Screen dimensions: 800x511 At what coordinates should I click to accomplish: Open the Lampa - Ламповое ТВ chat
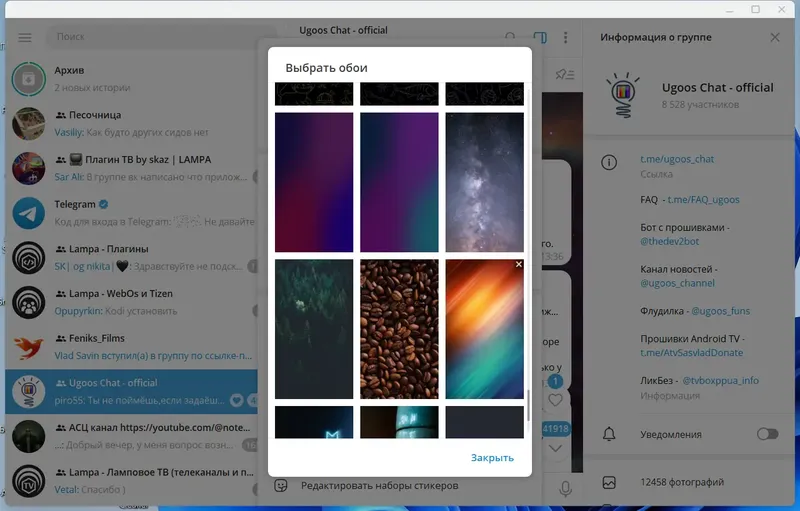[132, 481]
